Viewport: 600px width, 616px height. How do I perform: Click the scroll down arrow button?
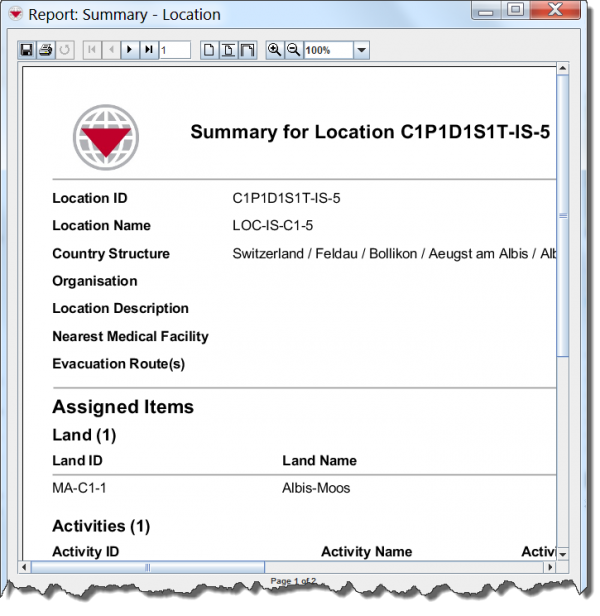[x=563, y=553]
